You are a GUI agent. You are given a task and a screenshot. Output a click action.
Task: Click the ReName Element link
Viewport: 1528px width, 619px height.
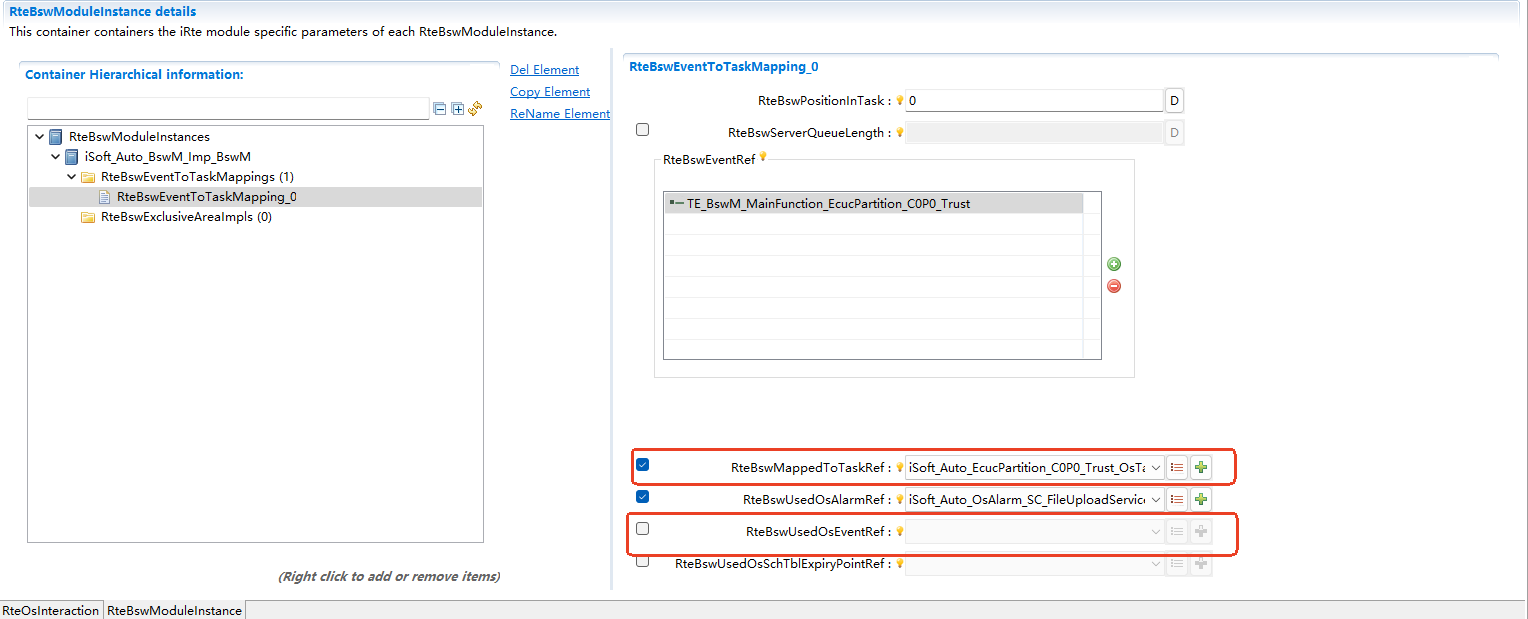click(559, 114)
